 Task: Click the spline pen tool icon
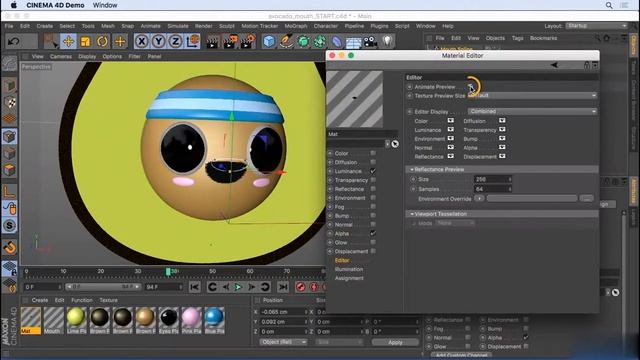click(x=286, y=42)
